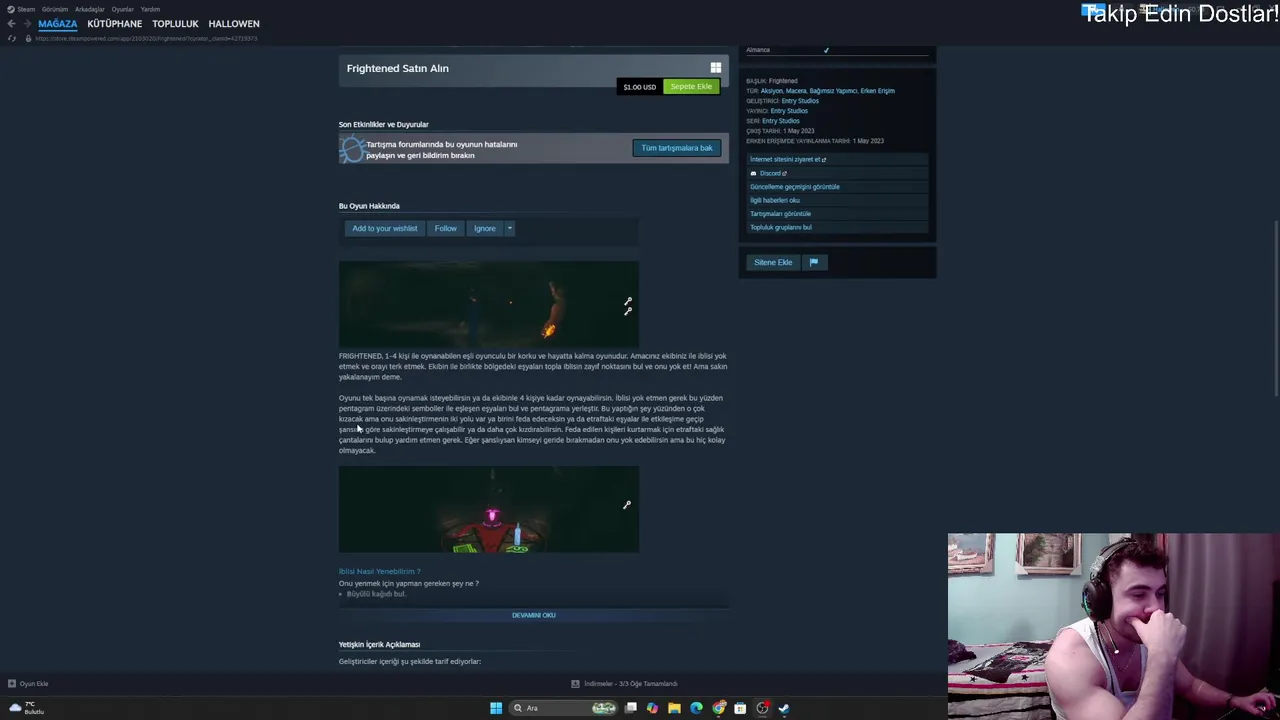
Task: Click the Oyun Ekle plus icon
Action: pyautogui.click(x=12, y=684)
